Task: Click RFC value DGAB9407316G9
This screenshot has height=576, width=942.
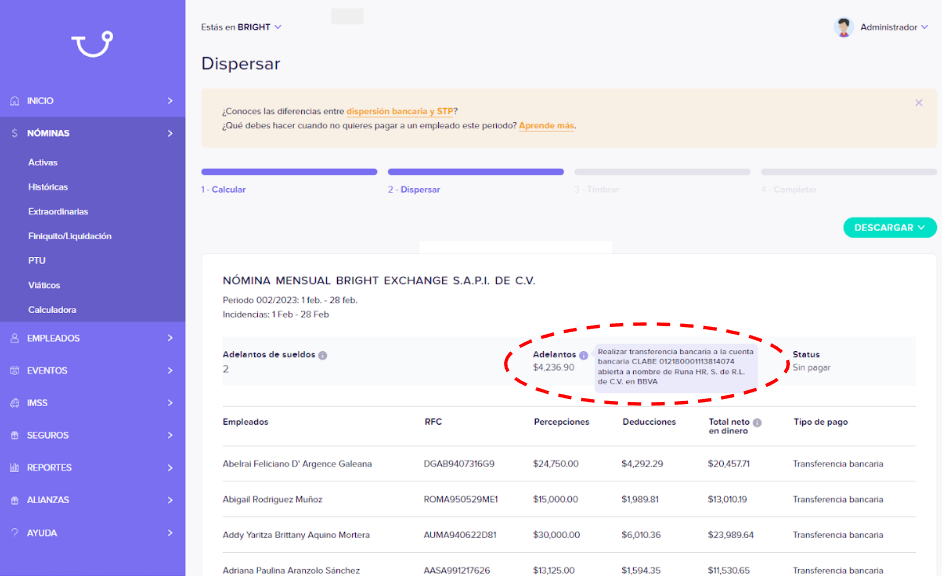Action: (x=460, y=464)
